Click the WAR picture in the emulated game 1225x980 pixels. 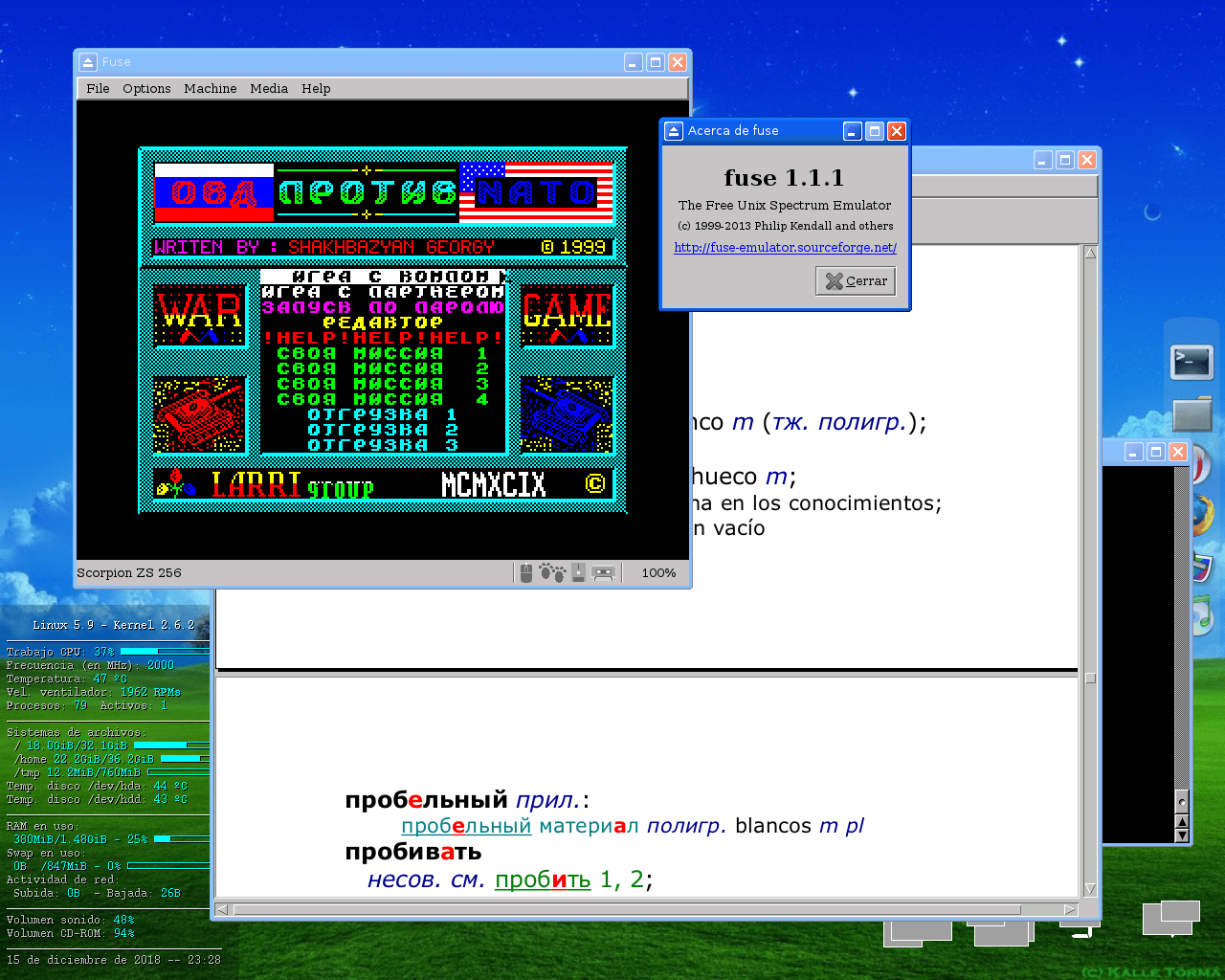(200, 317)
